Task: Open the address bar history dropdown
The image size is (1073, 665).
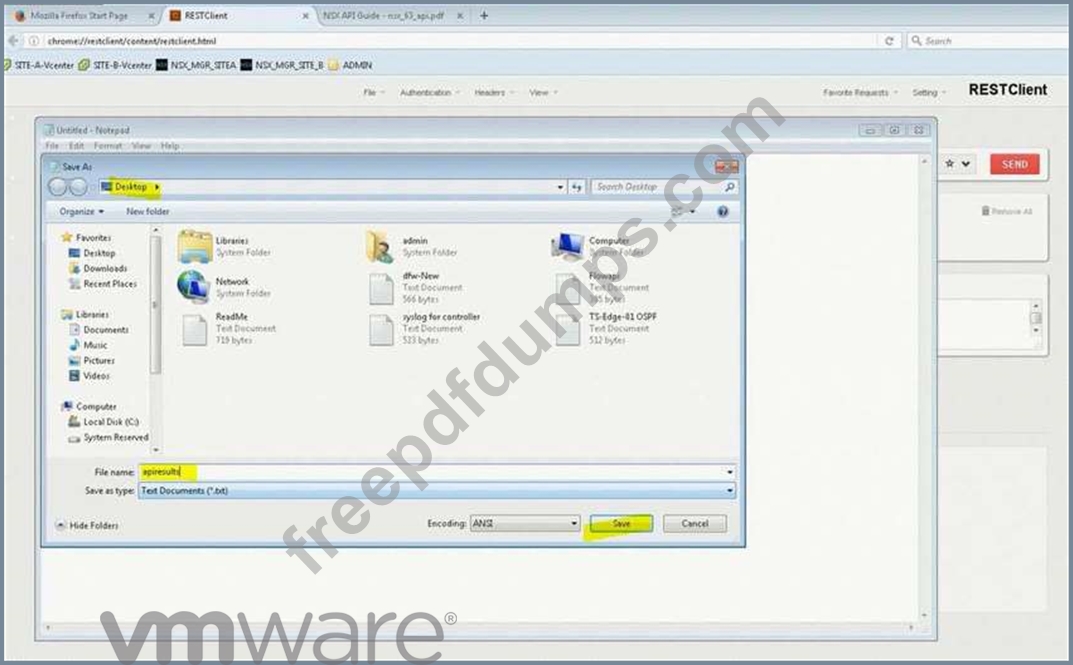Action: pos(560,187)
